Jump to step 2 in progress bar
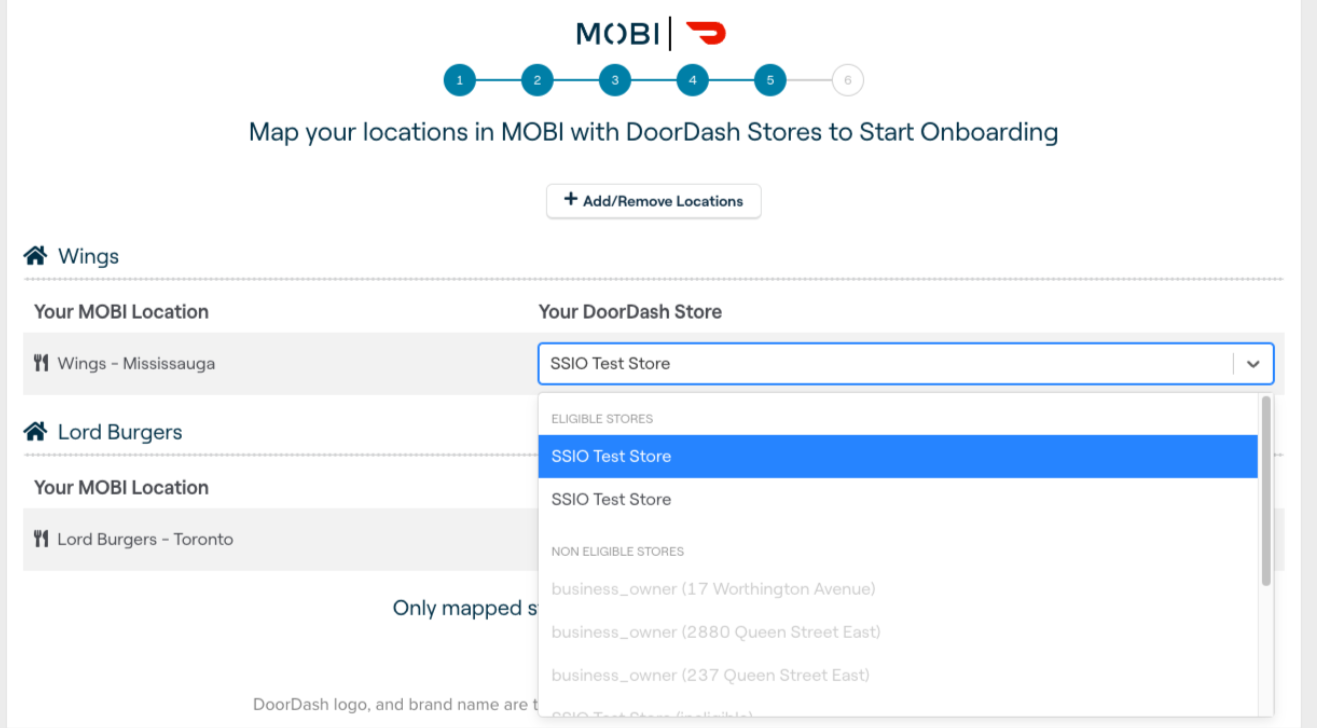The image size is (1317, 728). (537, 81)
